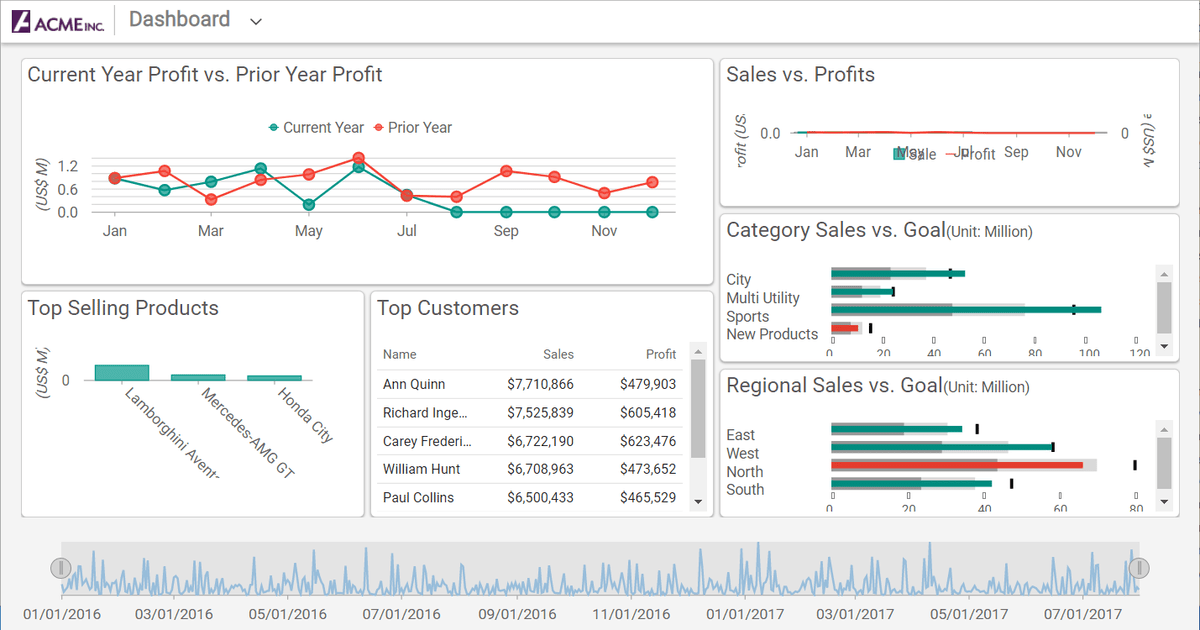Sort Top Customers by Sales column
The height and width of the screenshot is (630, 1200).
[558, 354]
